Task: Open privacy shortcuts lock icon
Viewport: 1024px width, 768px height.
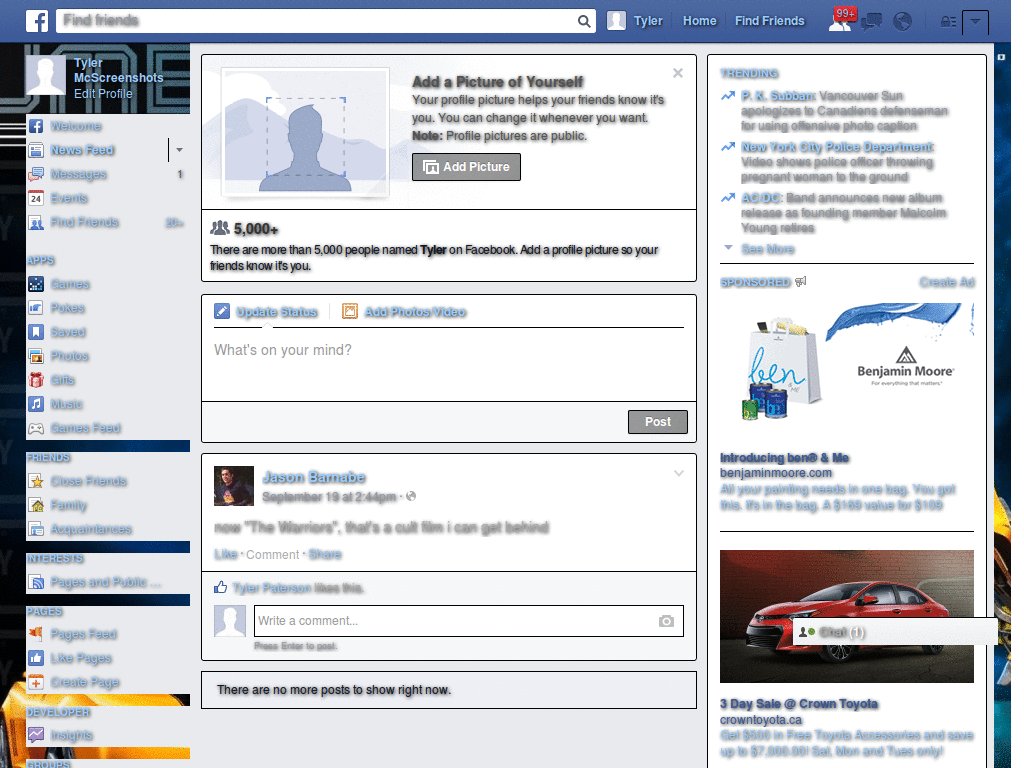Action: click(948, 22)
